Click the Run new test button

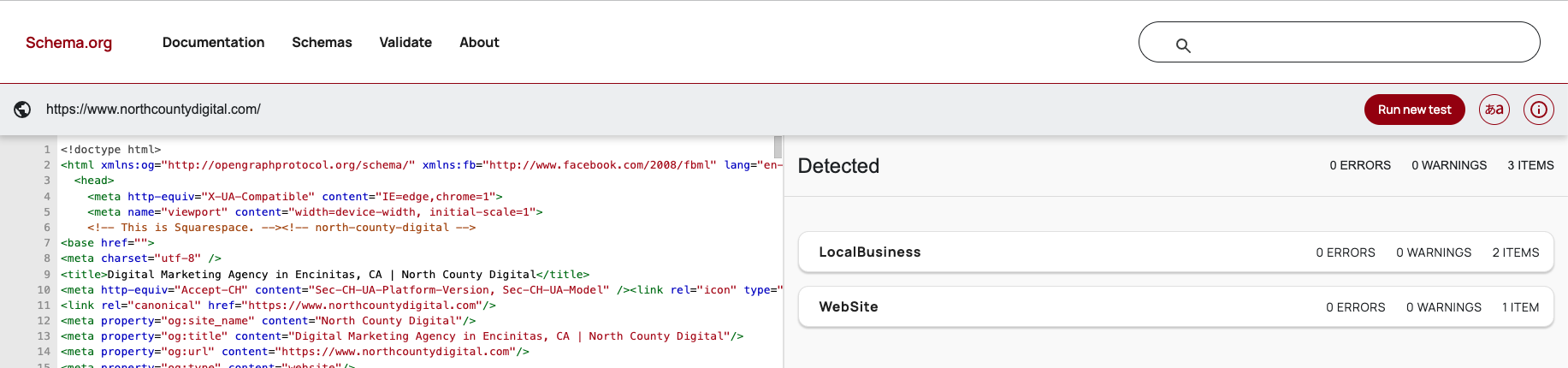1414,110
